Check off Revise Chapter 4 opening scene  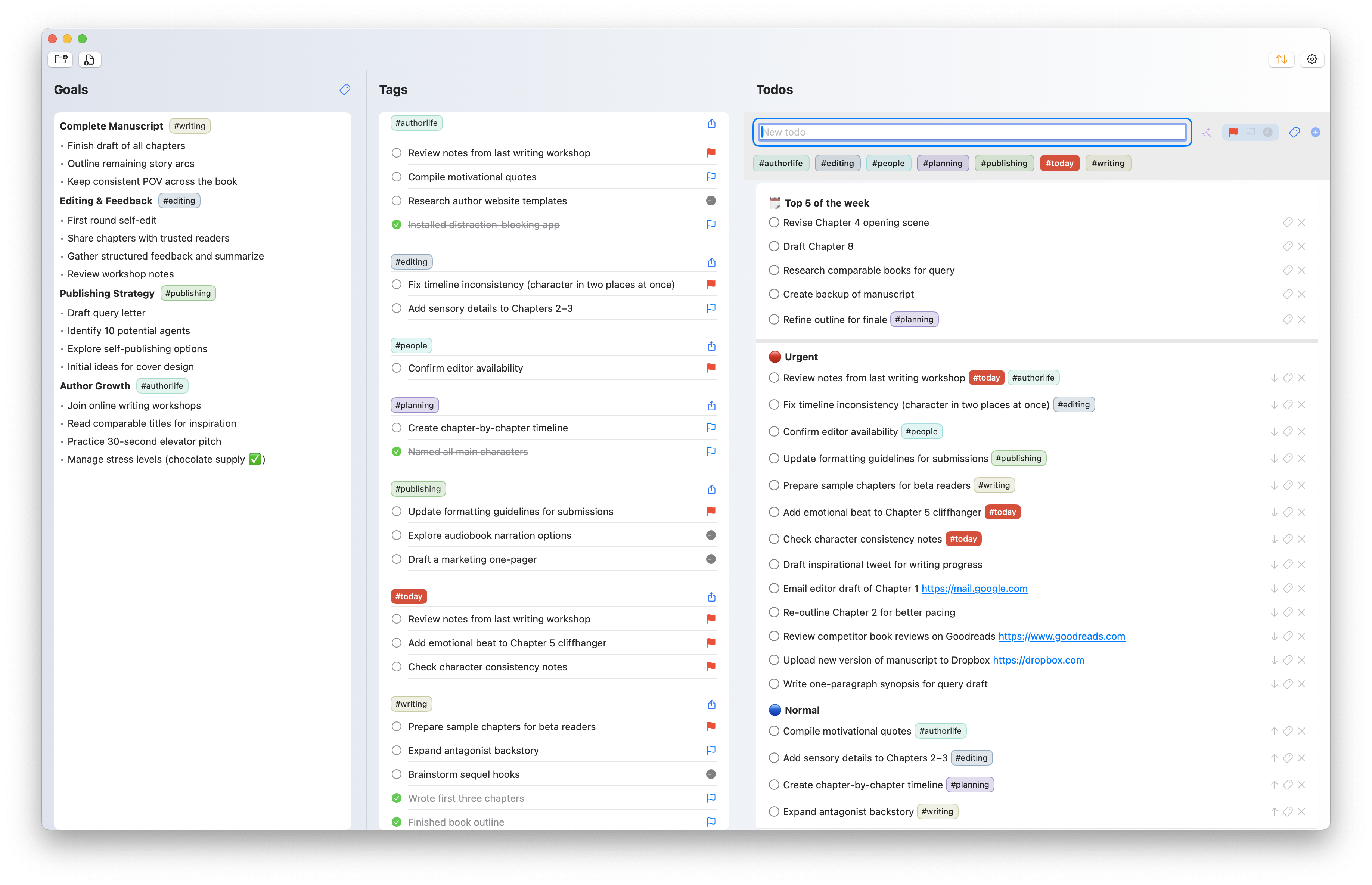pyautogui.click(x=774, y=223)
